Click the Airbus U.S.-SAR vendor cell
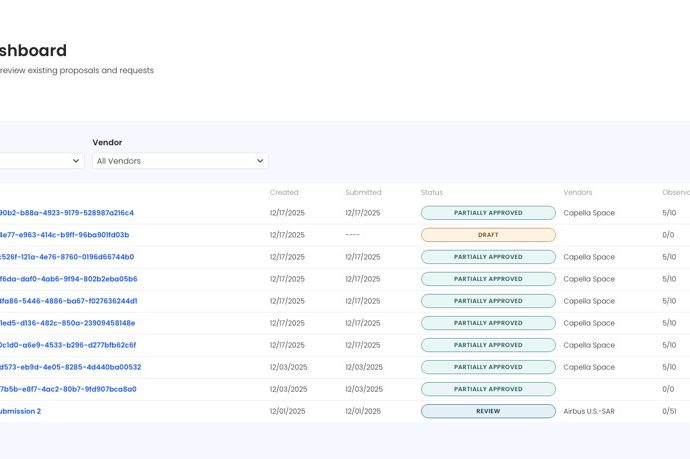Viewport: 690px width, 459px height. tap(589, 411)
